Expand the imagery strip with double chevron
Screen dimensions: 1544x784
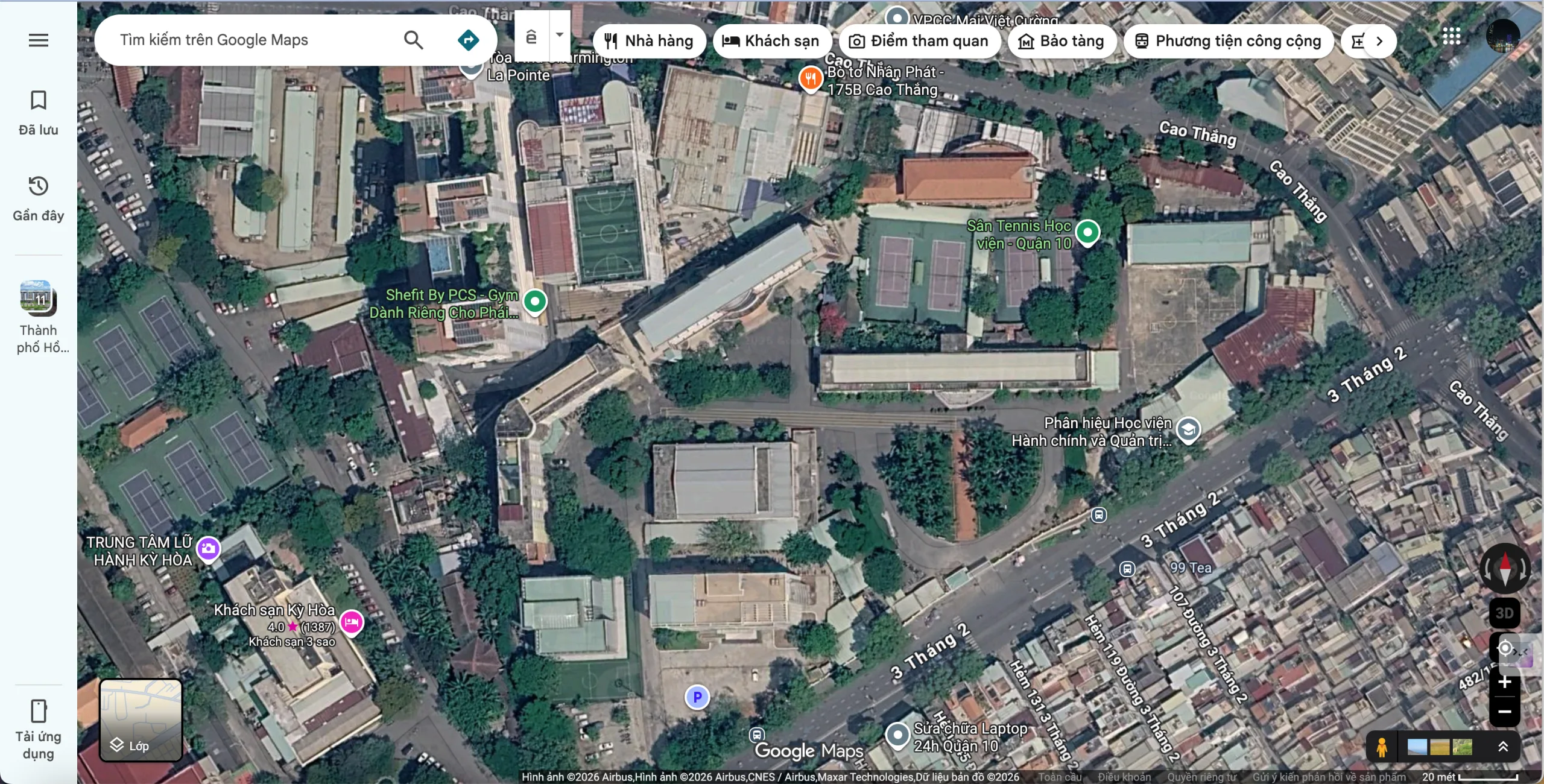[x=1503, y=747]
